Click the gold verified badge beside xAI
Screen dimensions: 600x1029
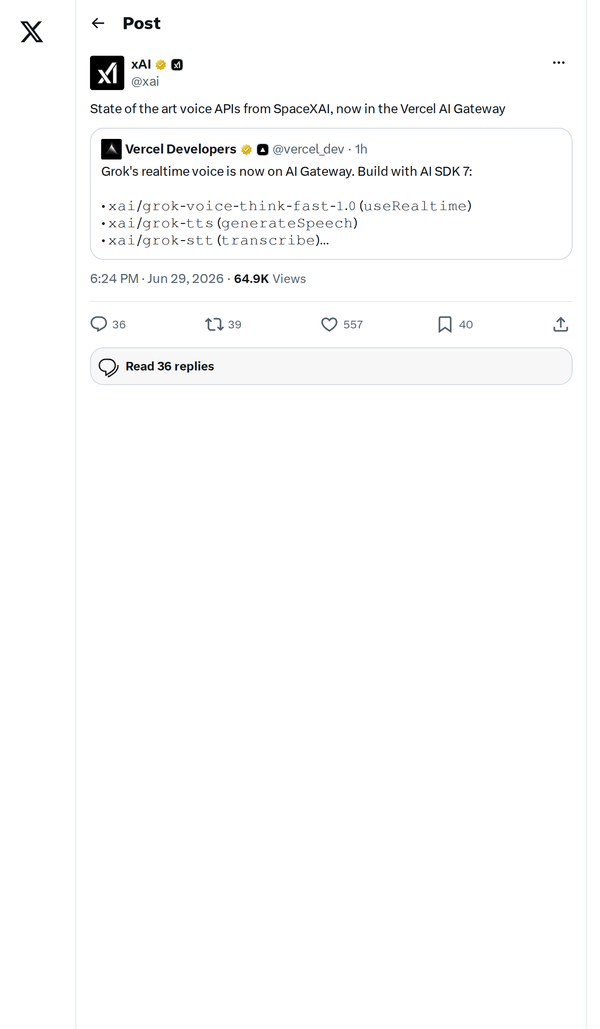[161, 64]
